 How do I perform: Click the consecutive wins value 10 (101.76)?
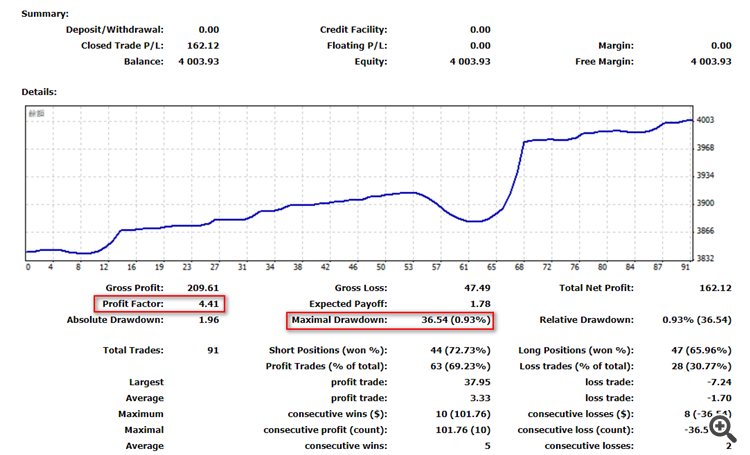(463, 414)
